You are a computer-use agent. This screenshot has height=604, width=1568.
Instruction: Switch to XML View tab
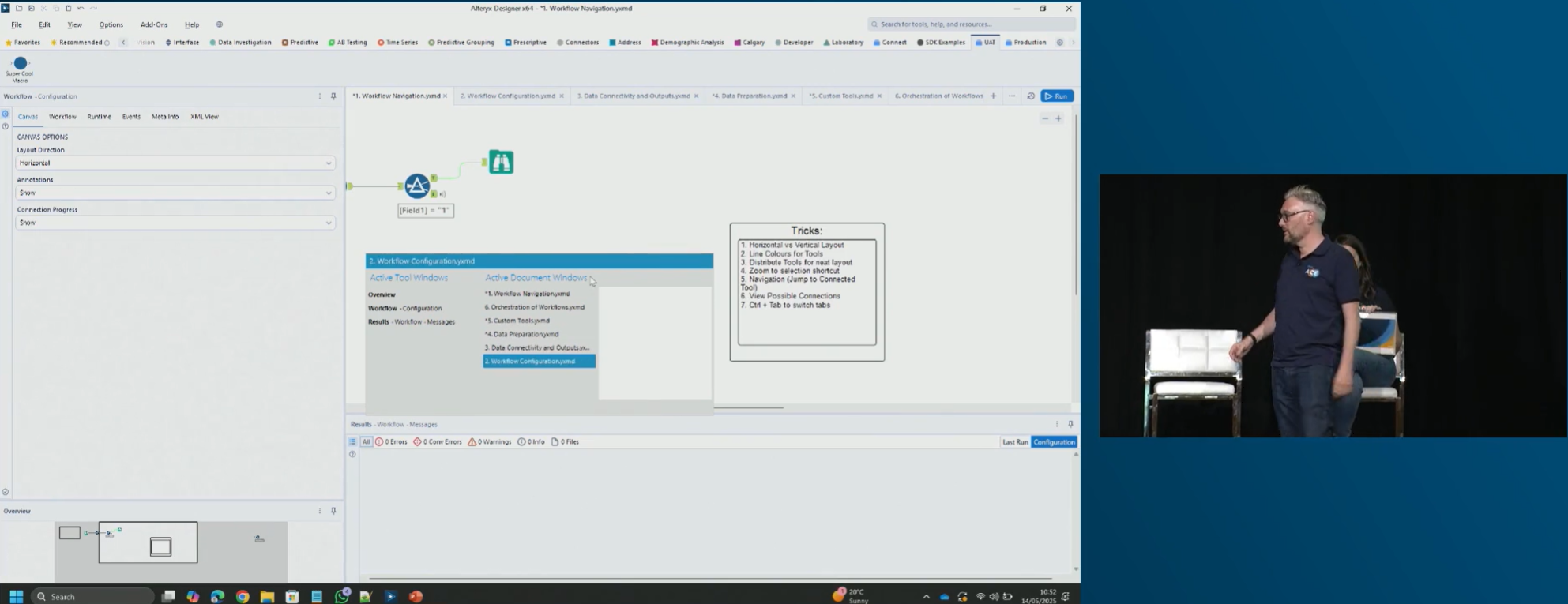click(x=205, y=117)
